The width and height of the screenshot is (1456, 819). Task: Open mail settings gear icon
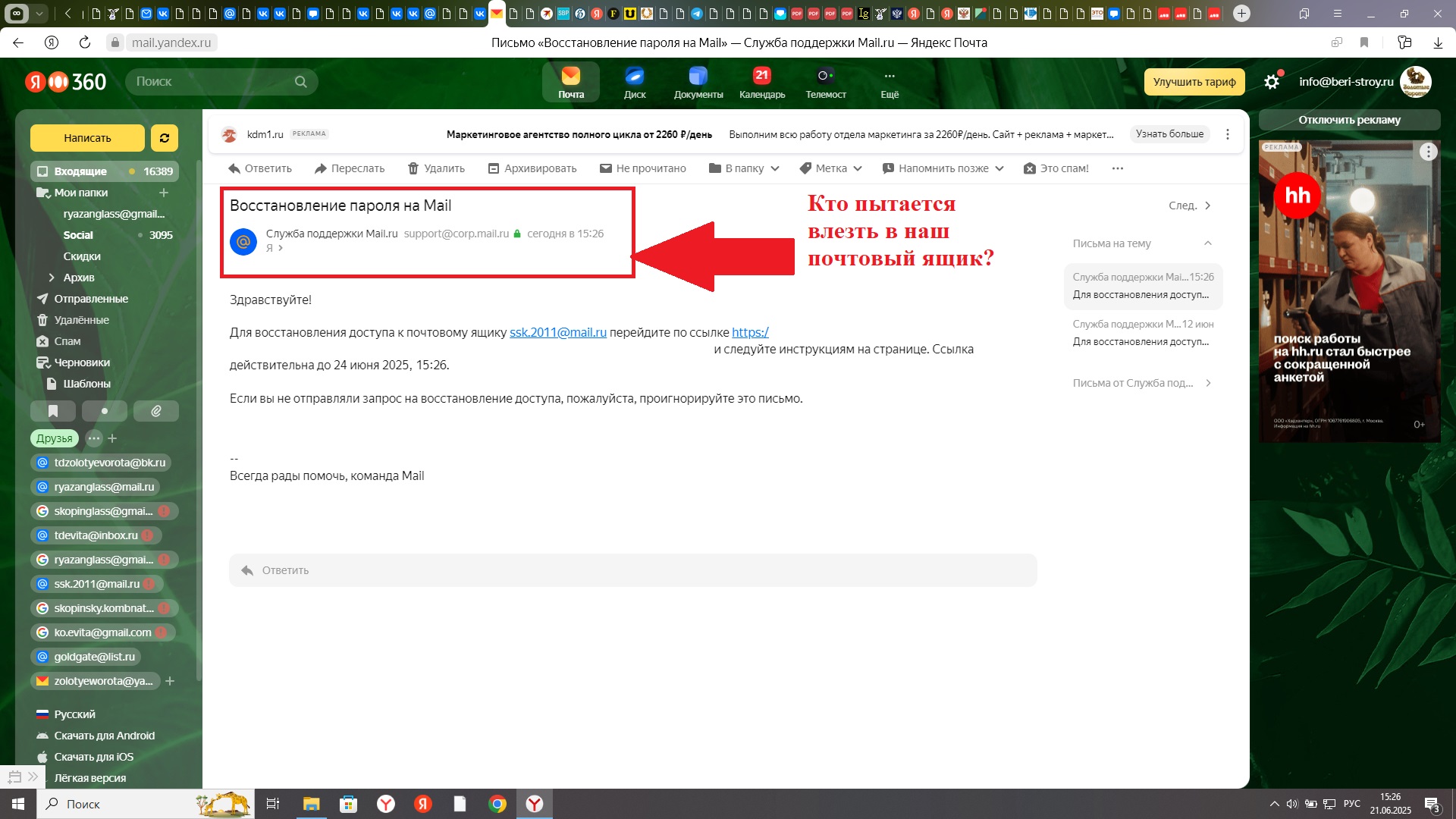pyautogui.click(x=1272, y=82)
